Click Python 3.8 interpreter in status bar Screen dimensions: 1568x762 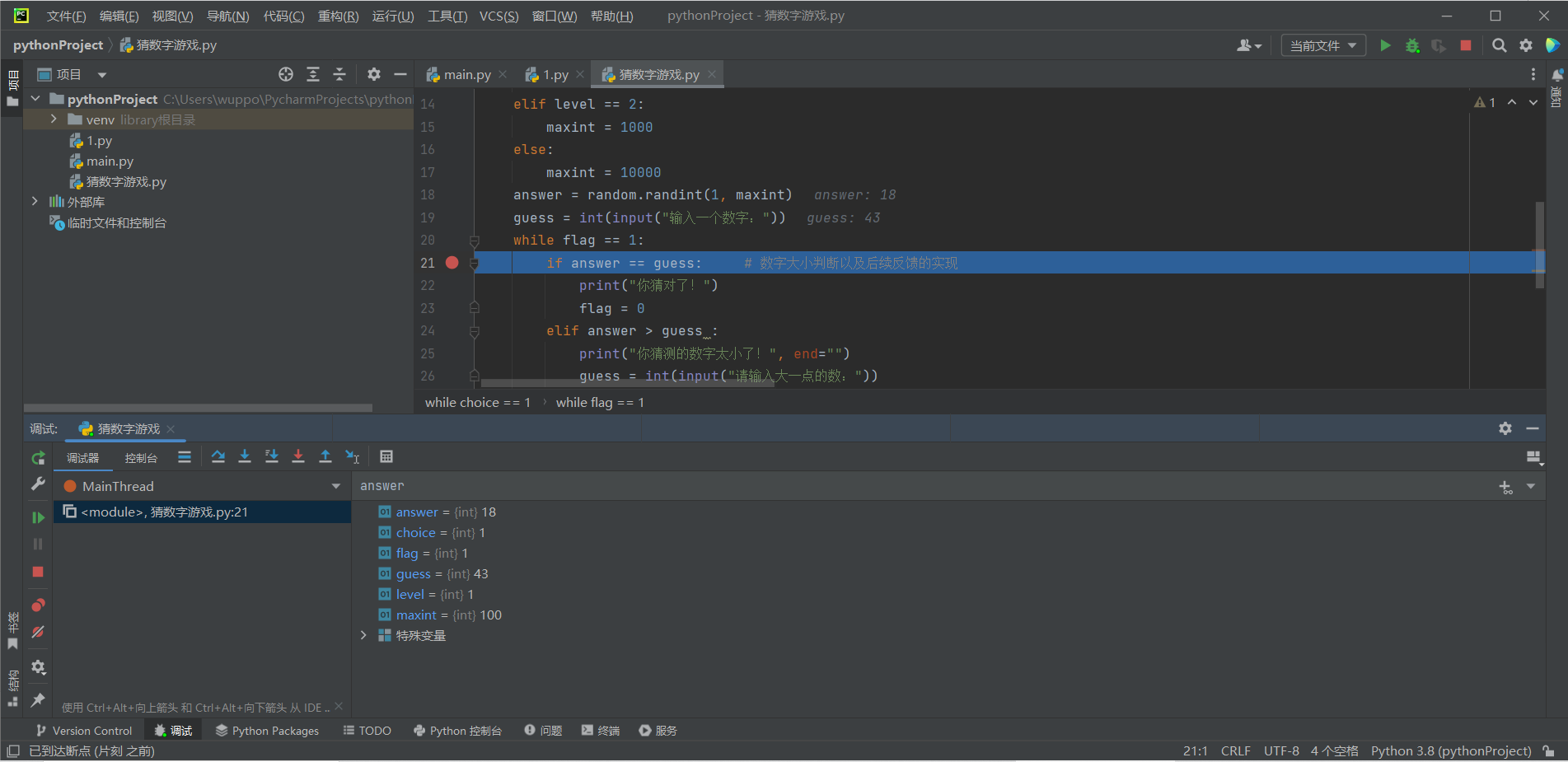click(x=1451, y=751)
